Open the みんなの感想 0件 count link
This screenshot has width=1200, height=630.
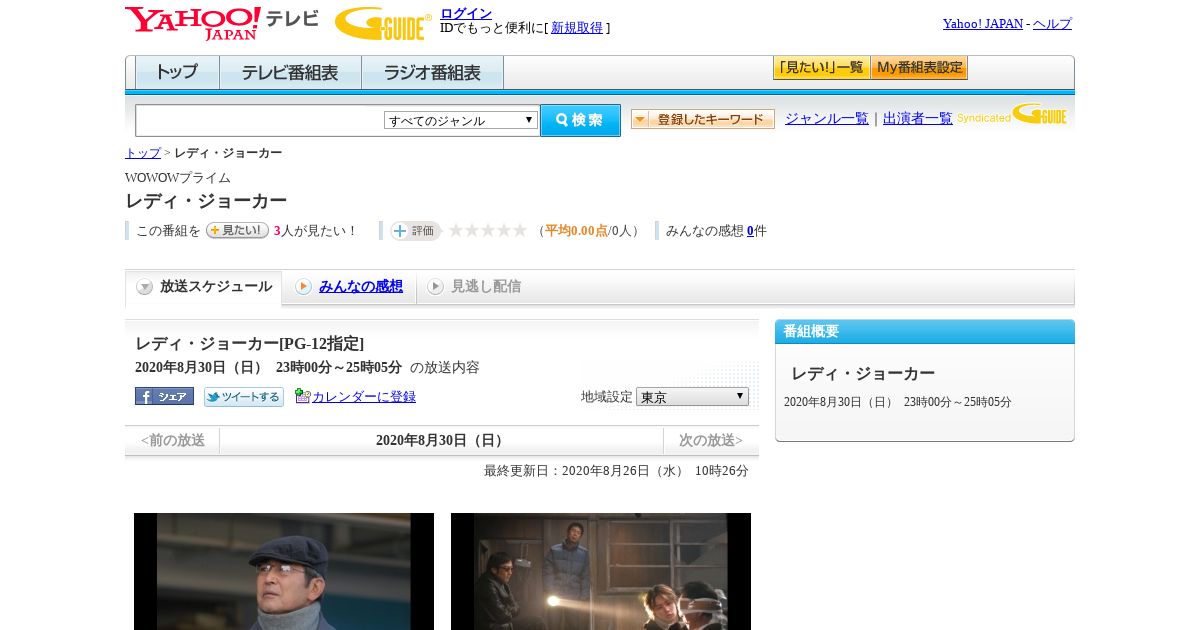(x=750, y=231)
